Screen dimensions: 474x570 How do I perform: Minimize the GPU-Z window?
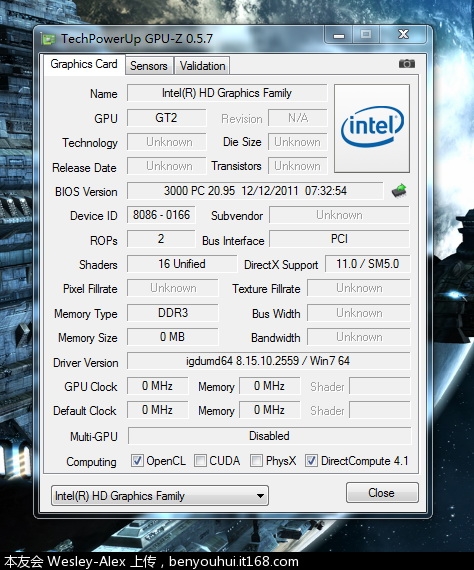point(339,35)
